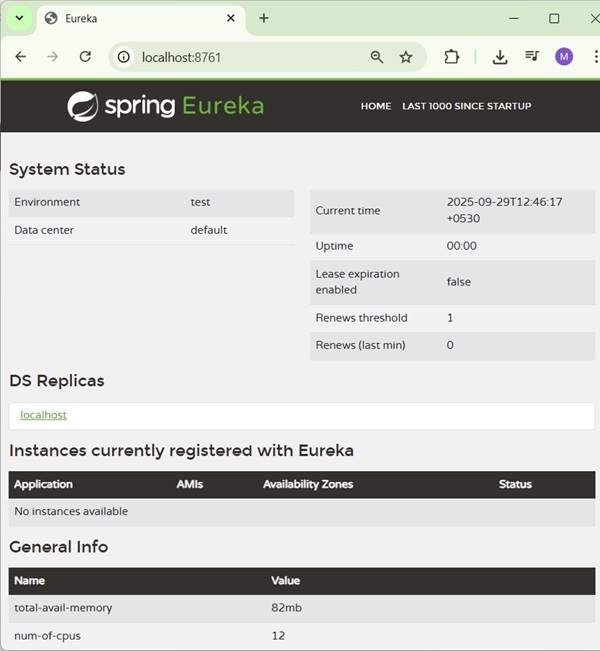Open the browser extensions puzzle icon
Viewport: 600px width, 651px height.
(452, 57)
